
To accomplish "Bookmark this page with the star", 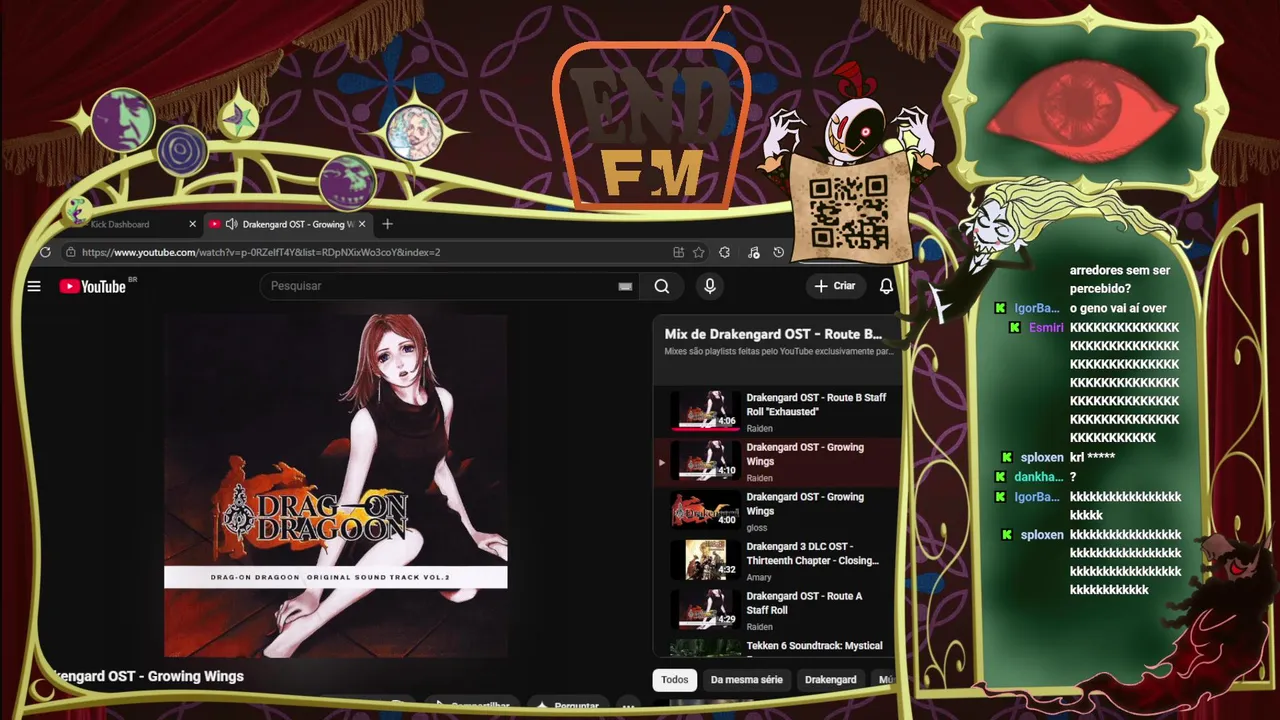I will click(699, 252).
